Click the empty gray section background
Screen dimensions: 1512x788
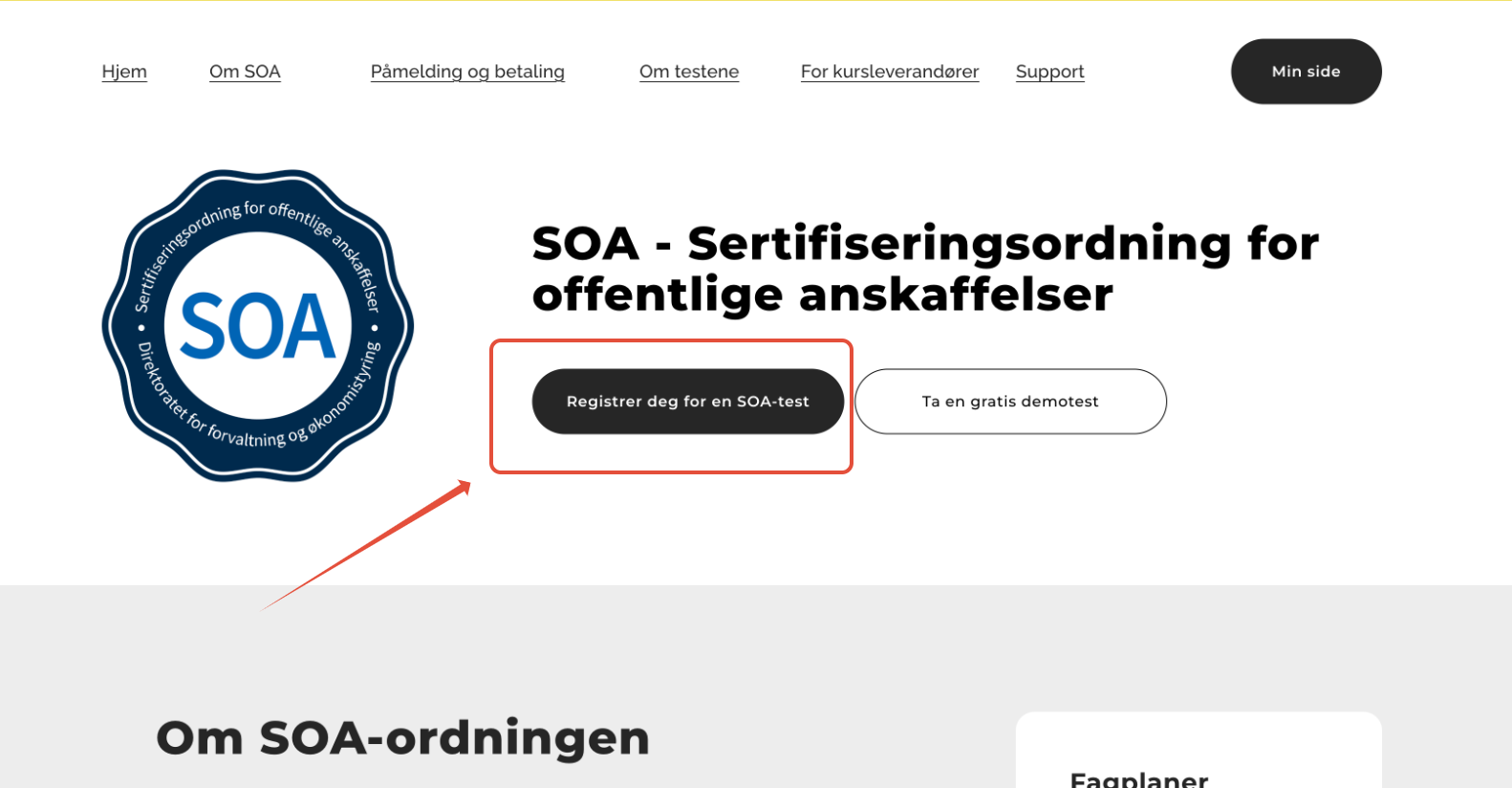pos(812,650)
